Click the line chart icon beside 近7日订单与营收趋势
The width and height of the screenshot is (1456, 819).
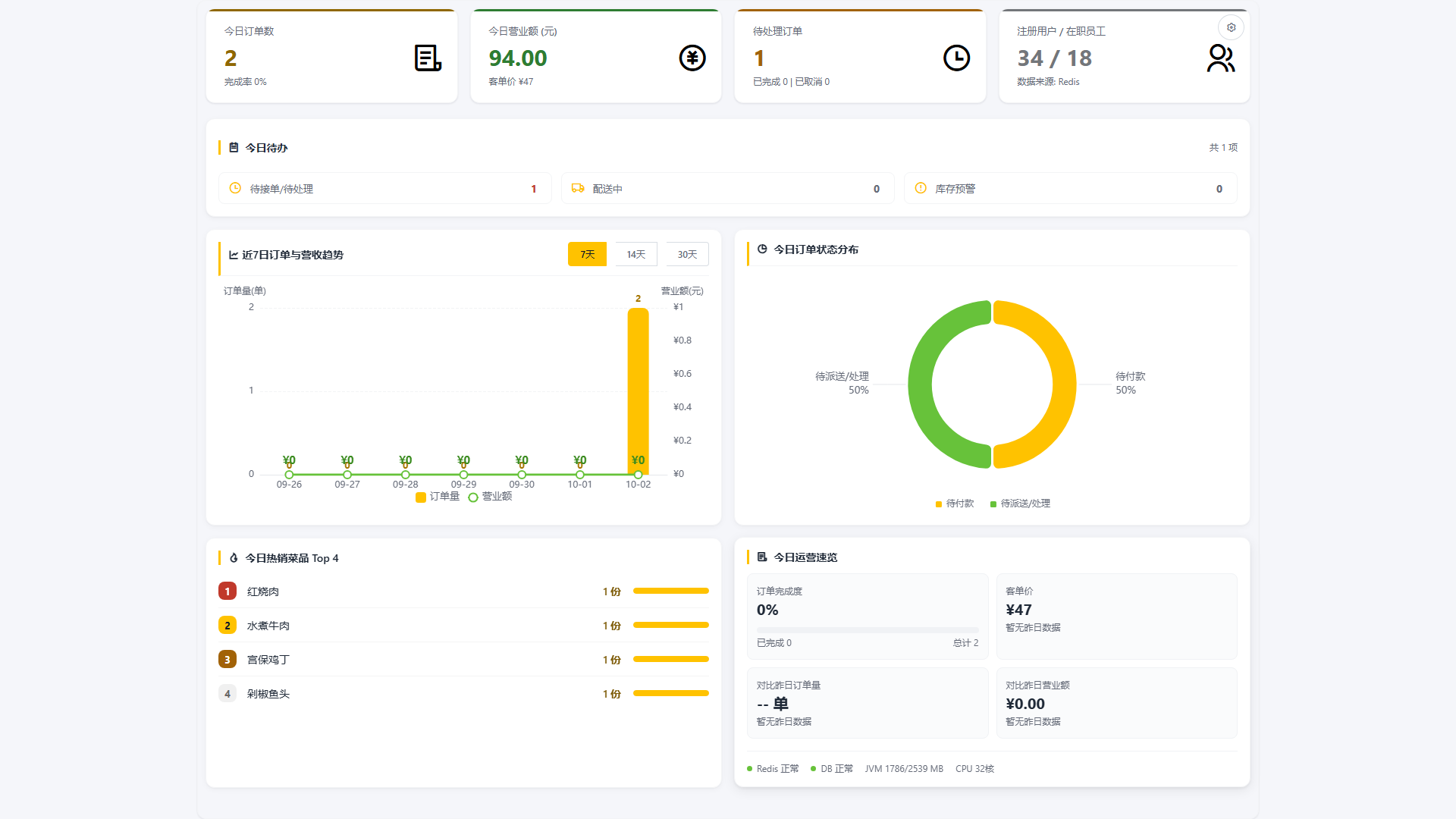(x=234, y=255)
